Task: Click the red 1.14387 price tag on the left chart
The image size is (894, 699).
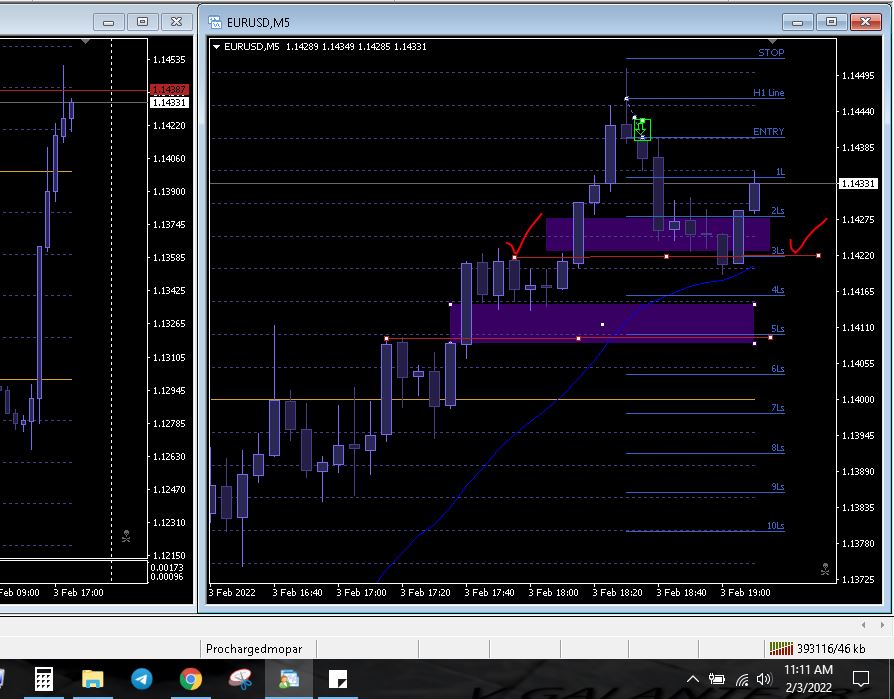Action: pos(169,90)
